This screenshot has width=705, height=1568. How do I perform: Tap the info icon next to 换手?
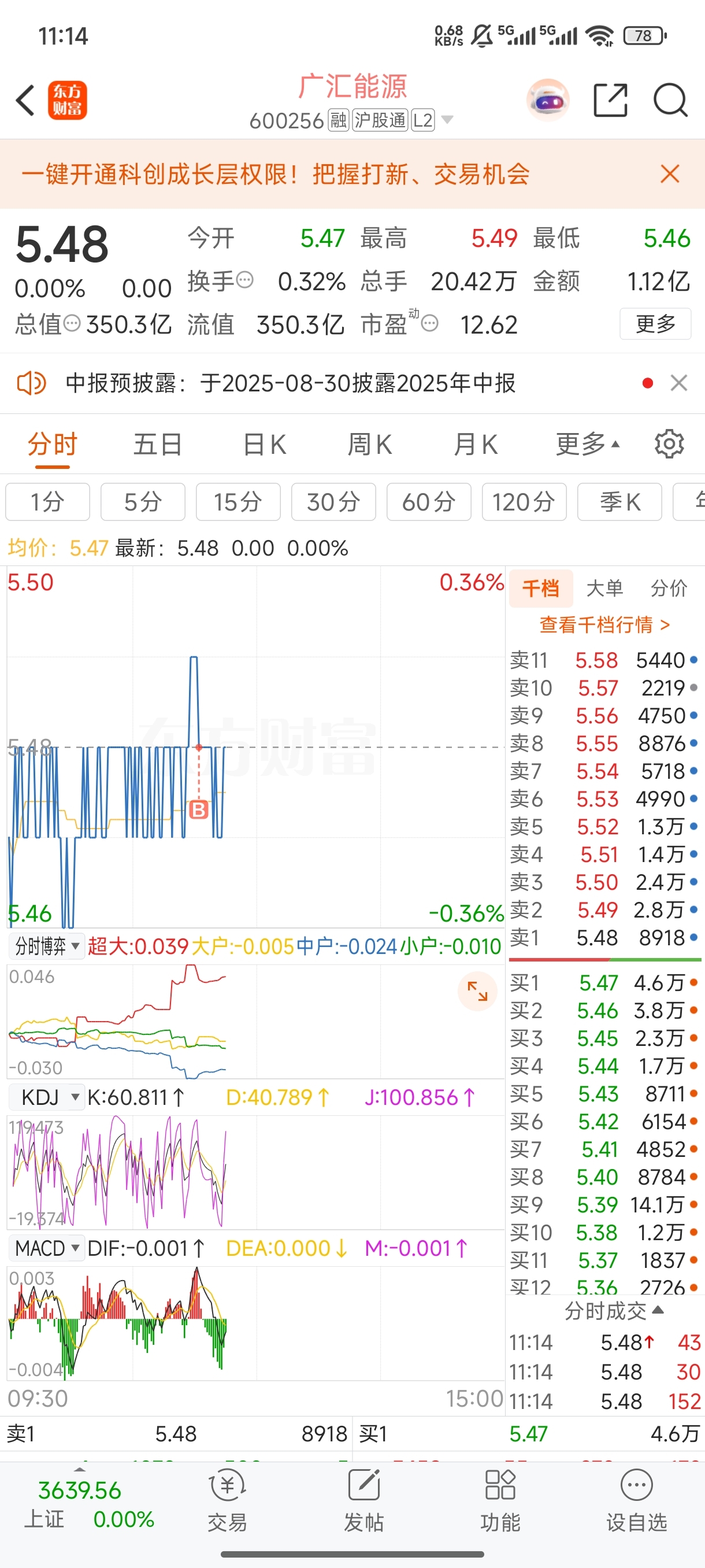point(244,280)
